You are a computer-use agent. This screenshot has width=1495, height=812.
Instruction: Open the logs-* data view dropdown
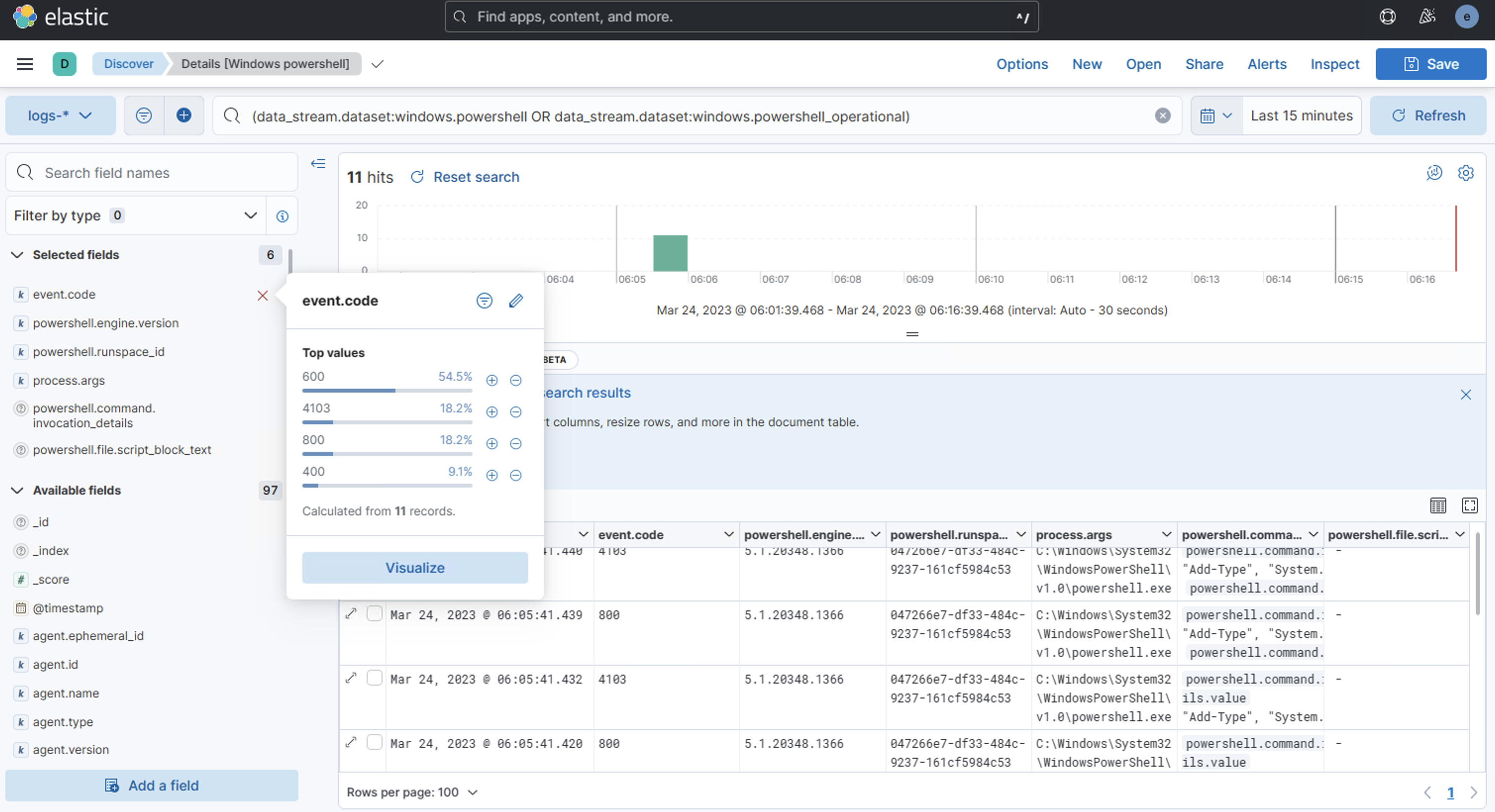click(x=60, y=115)
